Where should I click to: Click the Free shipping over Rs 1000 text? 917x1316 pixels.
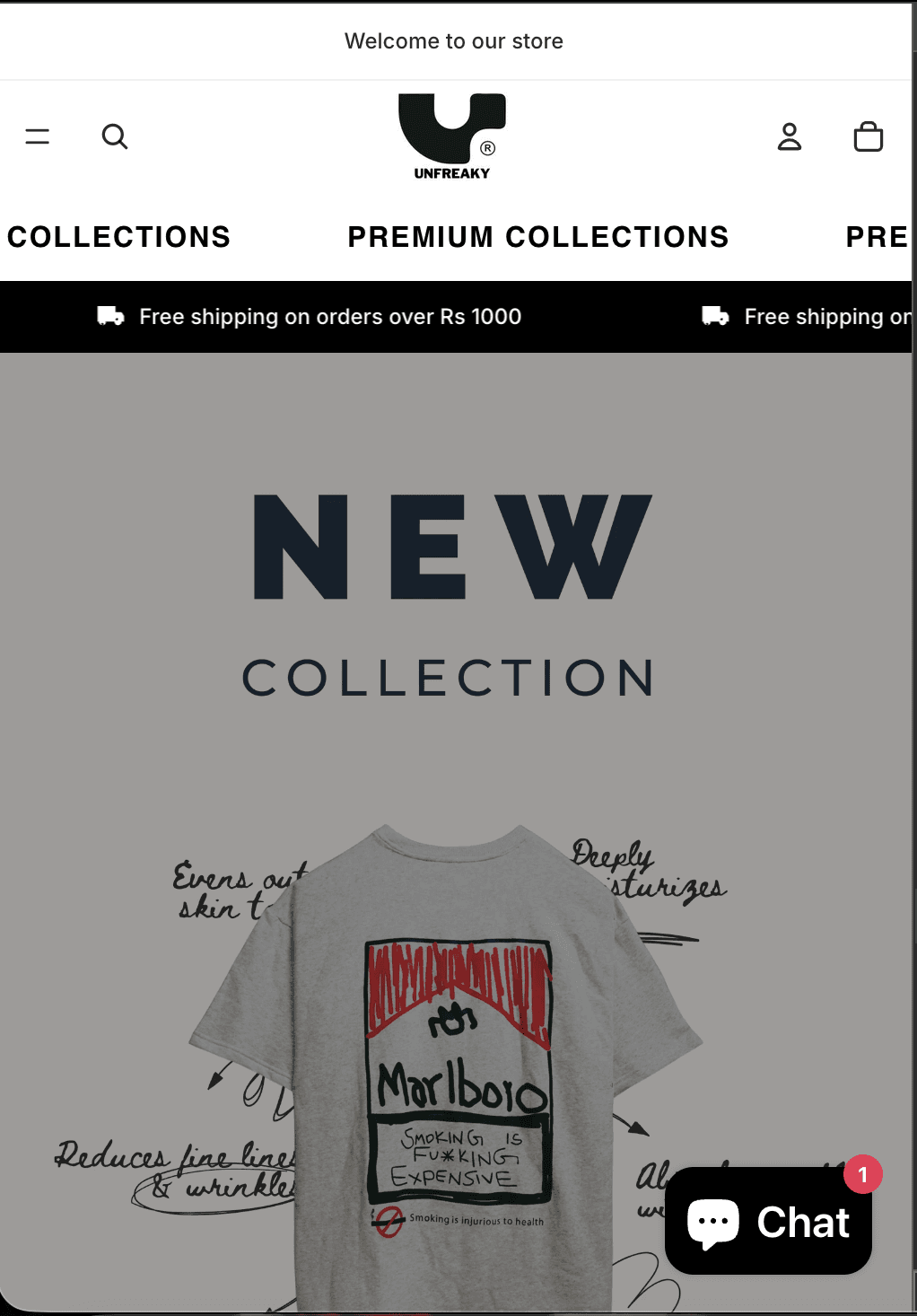(x=330, y=317)
